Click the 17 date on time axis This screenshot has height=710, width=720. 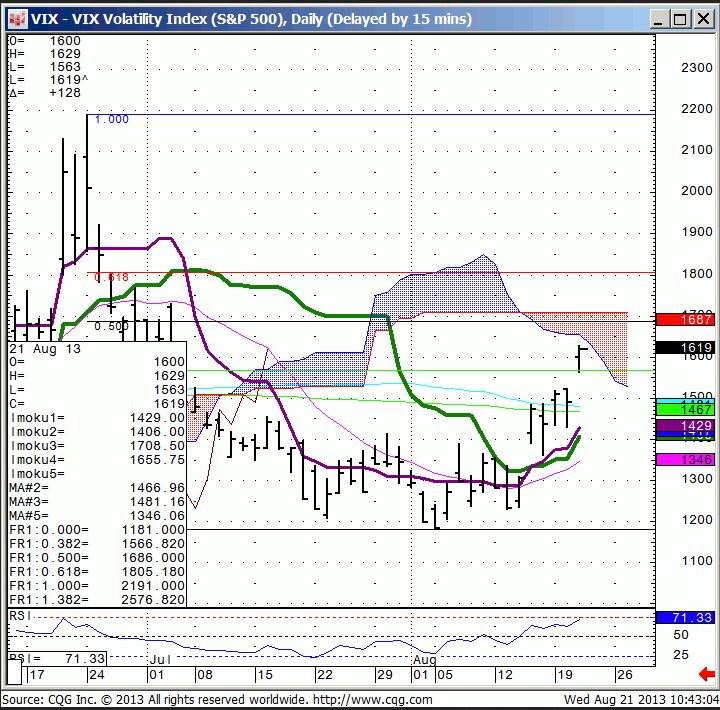(37, 675)
